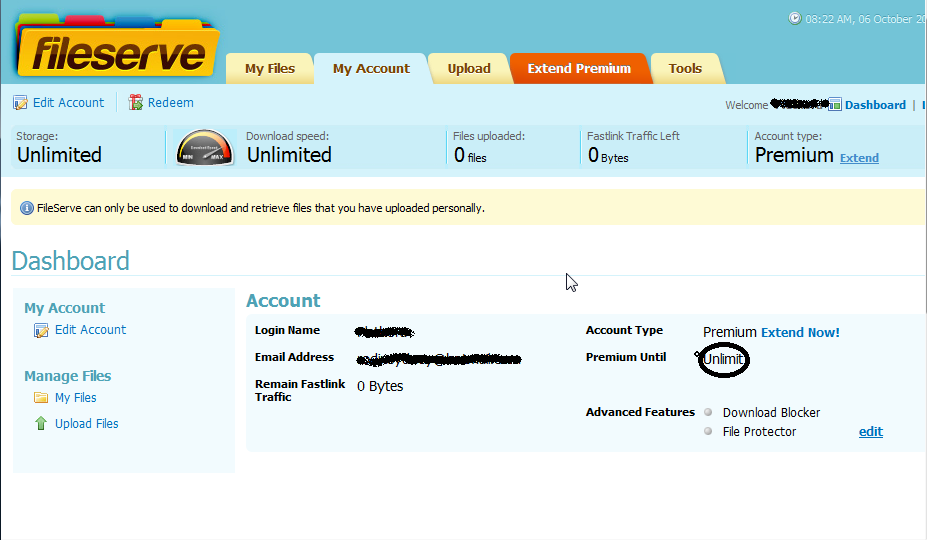Click the Email Address label
Screen dimensions: 927x540
point(294,357)
